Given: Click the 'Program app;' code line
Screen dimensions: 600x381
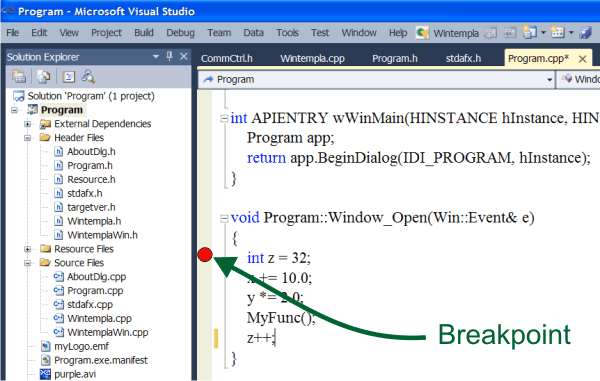Looking at the screenshot, I should [290, 138].
